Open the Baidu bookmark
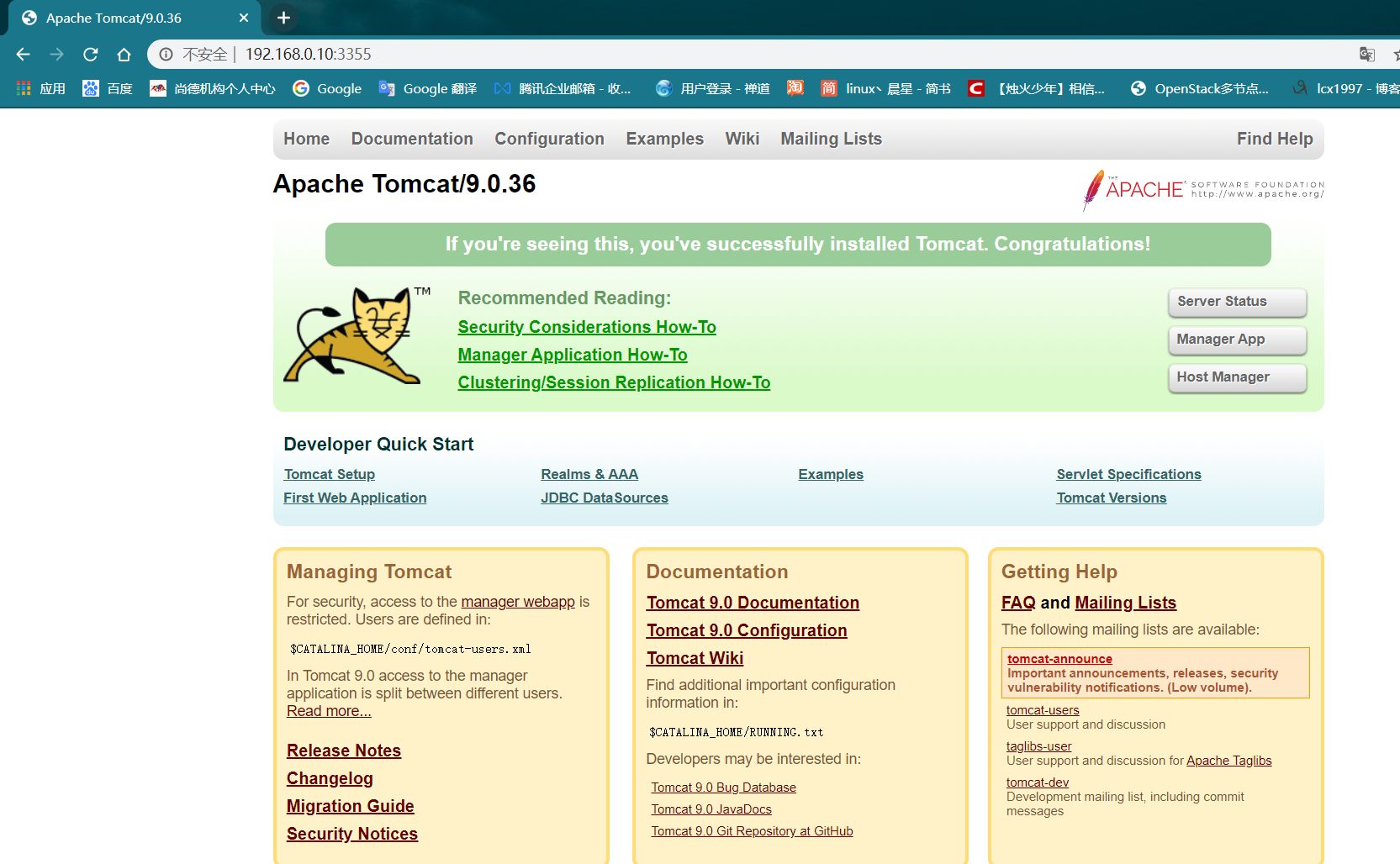 click(108, 88)
